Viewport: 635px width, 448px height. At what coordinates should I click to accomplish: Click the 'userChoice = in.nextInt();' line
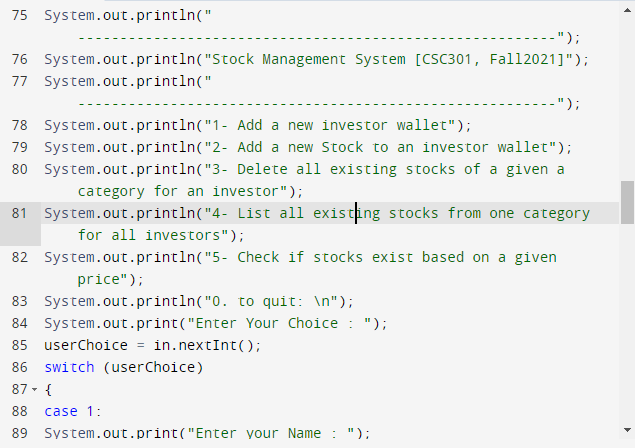152,345
